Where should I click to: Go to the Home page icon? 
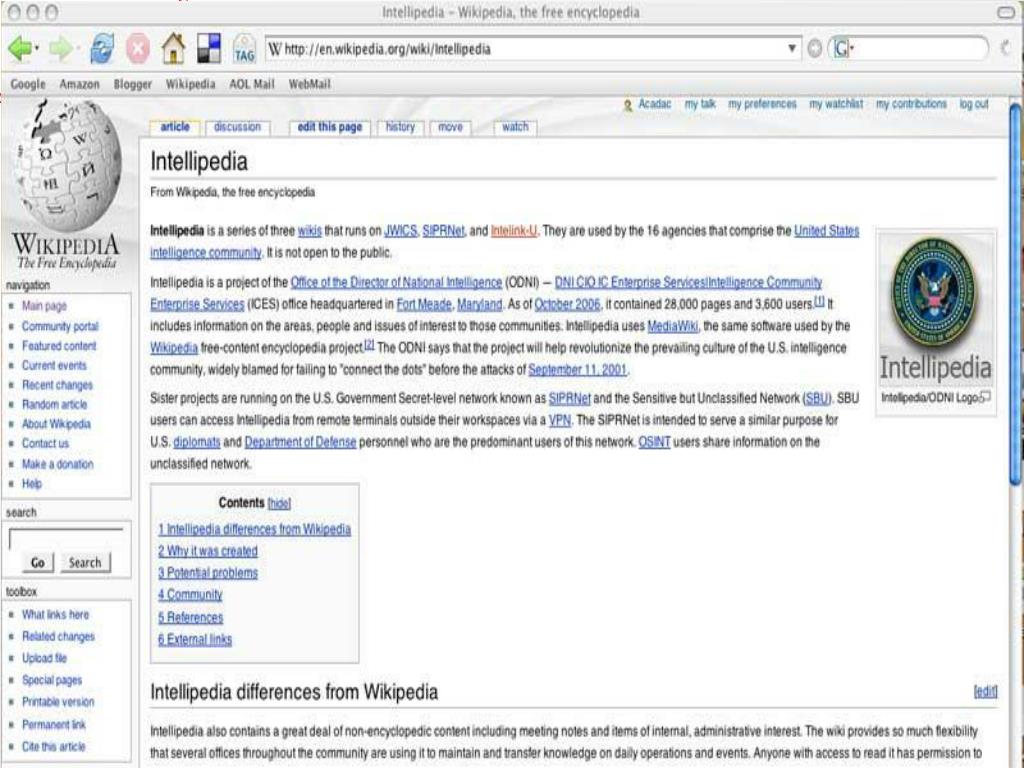(173, 48)
